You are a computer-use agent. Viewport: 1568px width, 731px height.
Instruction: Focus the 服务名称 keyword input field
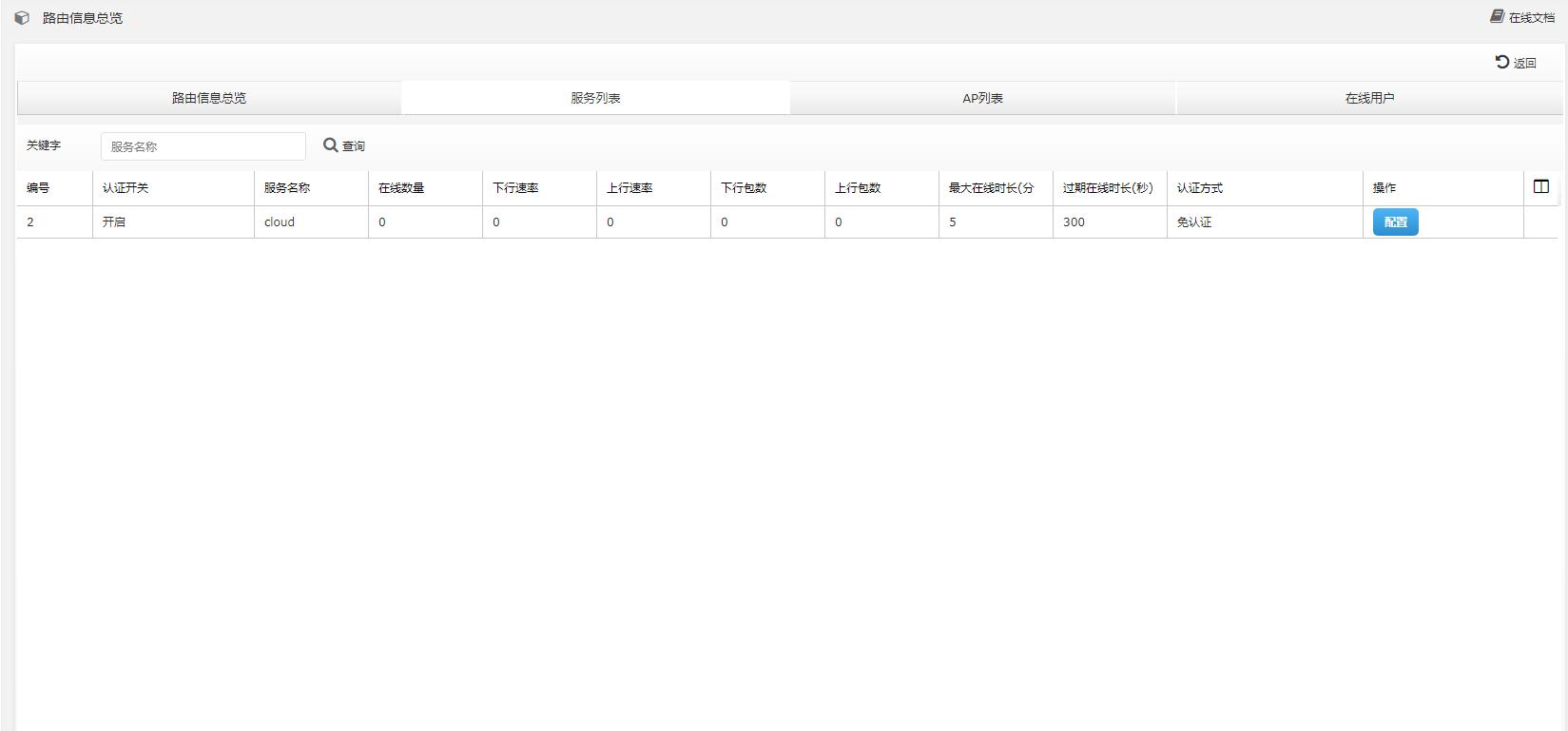click(x=203, y=146)
